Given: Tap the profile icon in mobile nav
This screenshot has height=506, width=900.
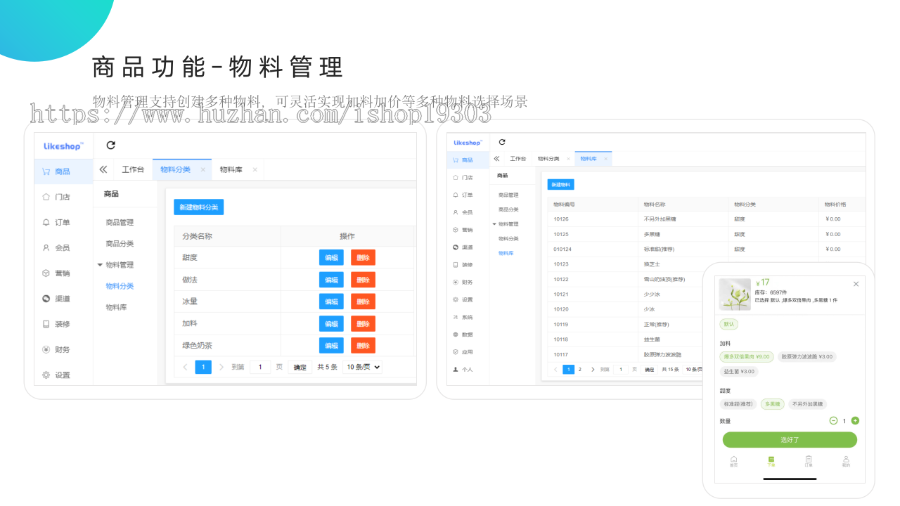Looking at the screenshot, I should point(845,461).
